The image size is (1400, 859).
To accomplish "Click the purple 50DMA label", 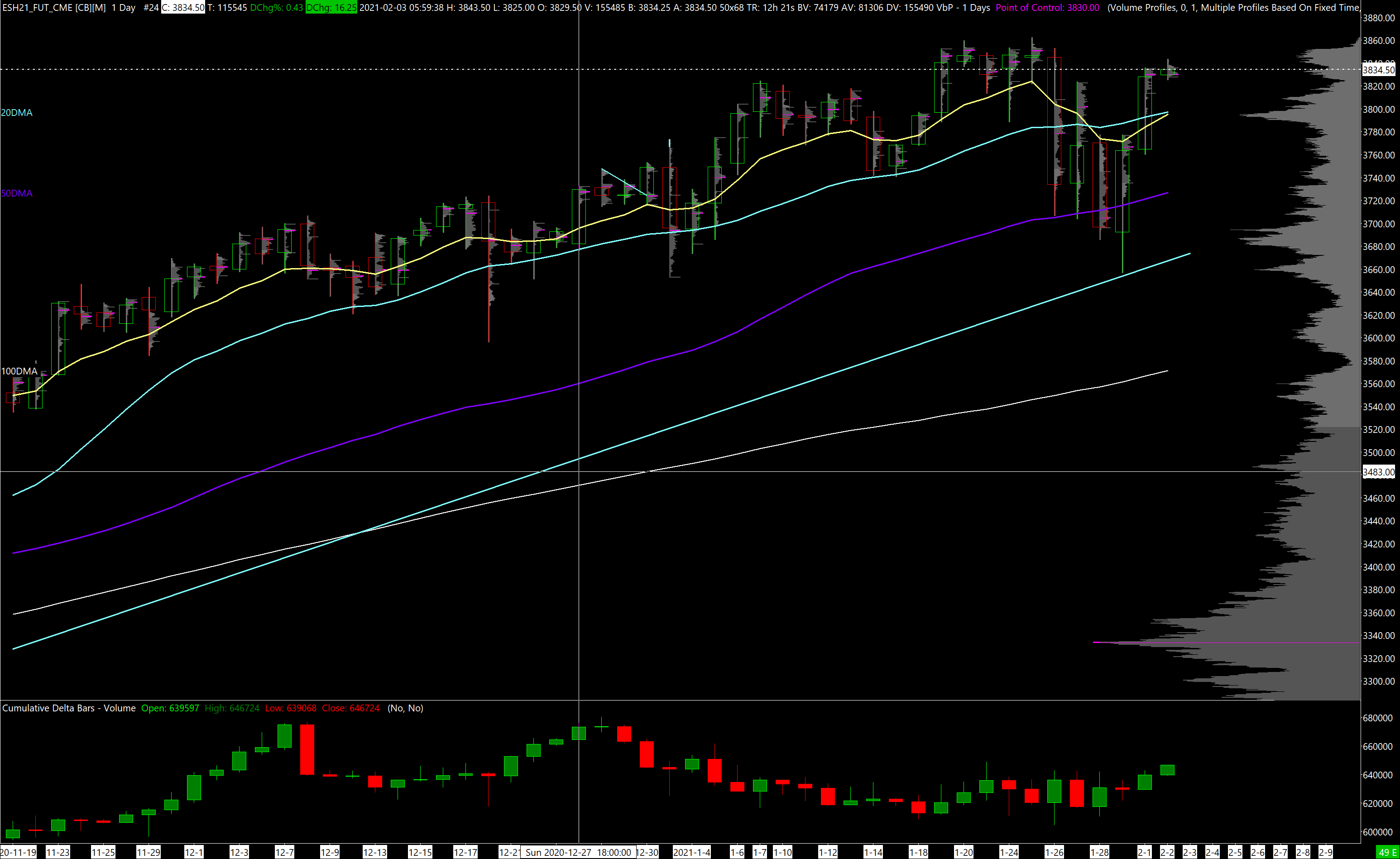I will point(16,193).
